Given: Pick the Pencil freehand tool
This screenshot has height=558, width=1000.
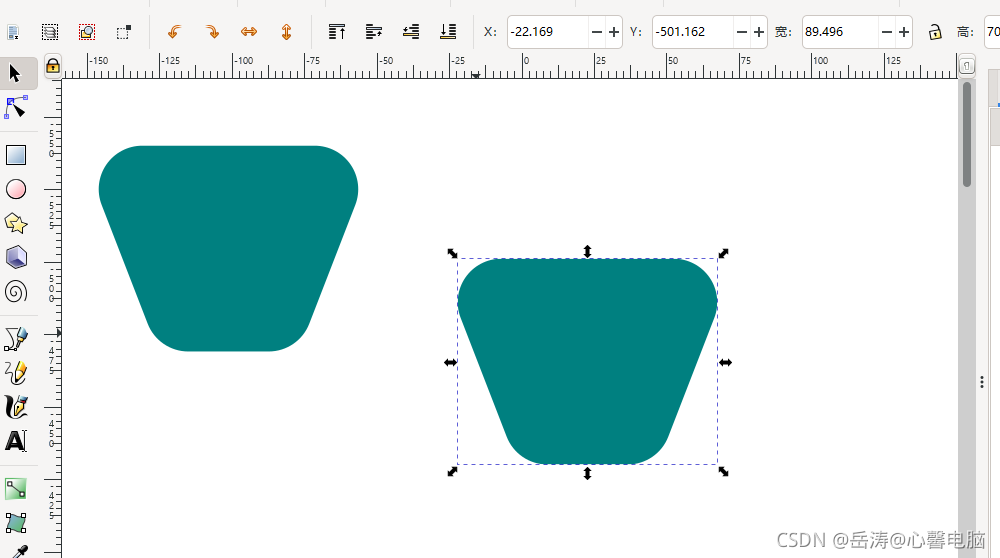Looking at the screenshot, I should point(16,373).
